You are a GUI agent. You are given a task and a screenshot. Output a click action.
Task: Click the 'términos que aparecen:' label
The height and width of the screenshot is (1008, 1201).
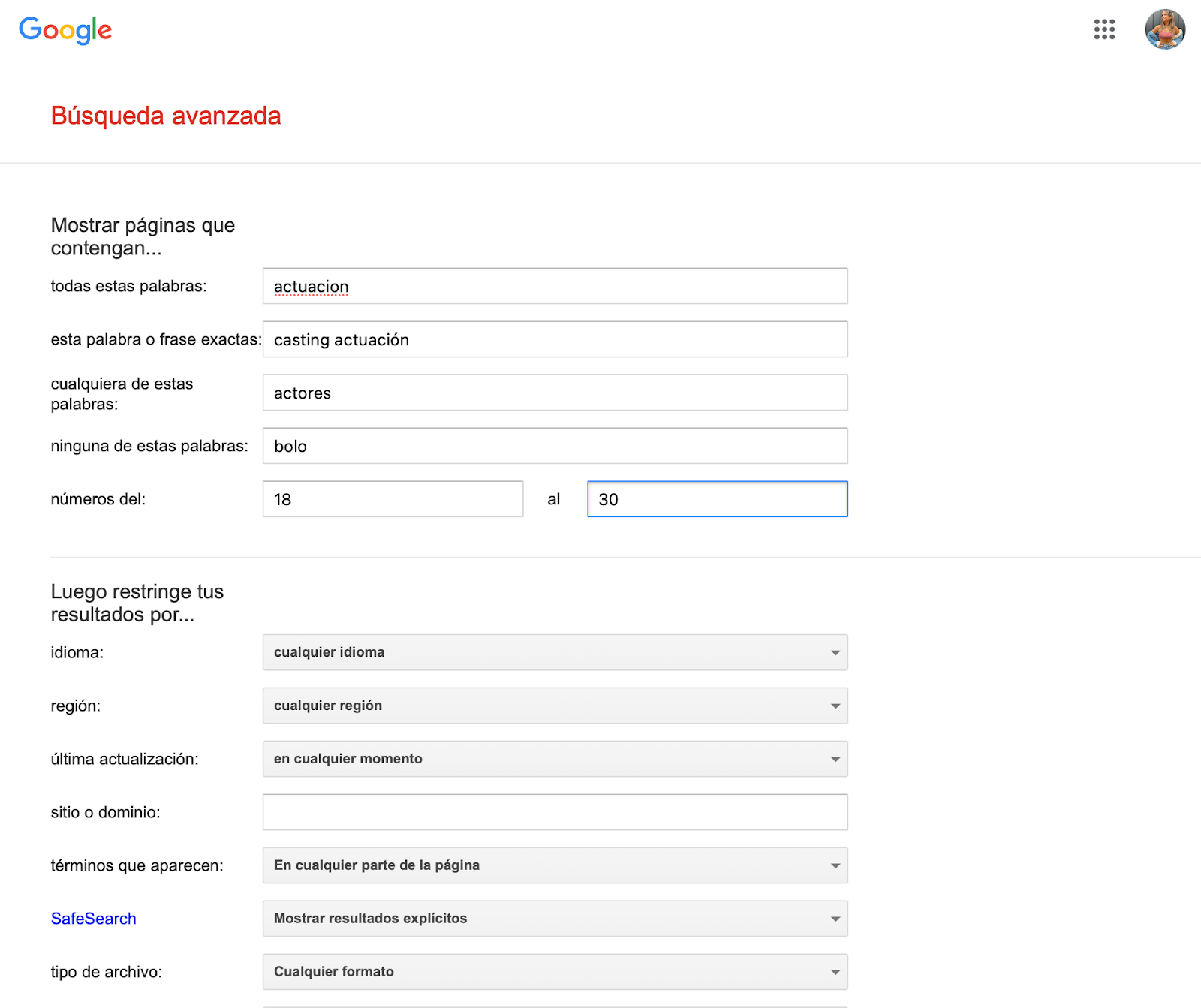pos(137,865)
